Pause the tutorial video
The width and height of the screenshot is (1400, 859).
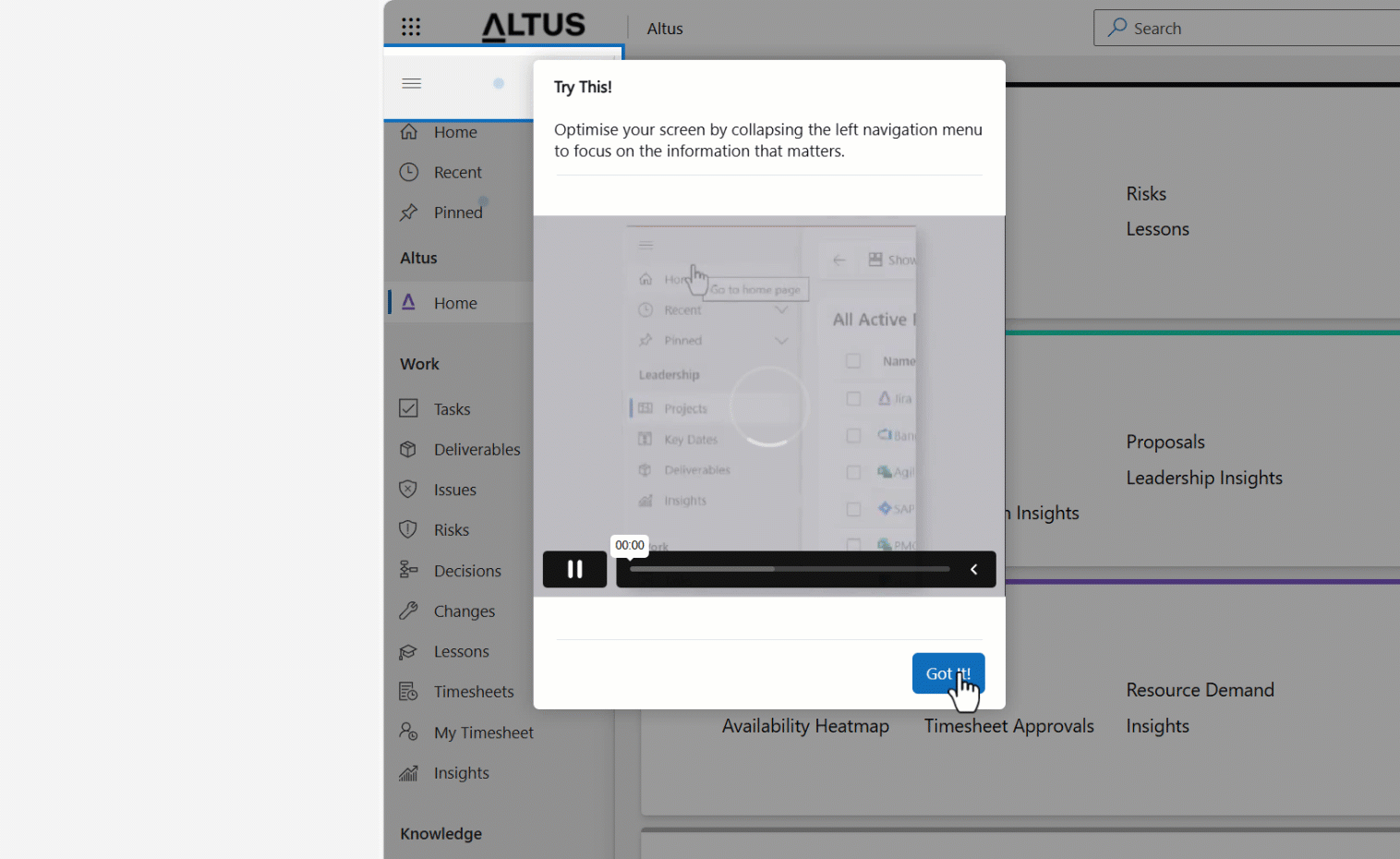(x=574, y=569)
